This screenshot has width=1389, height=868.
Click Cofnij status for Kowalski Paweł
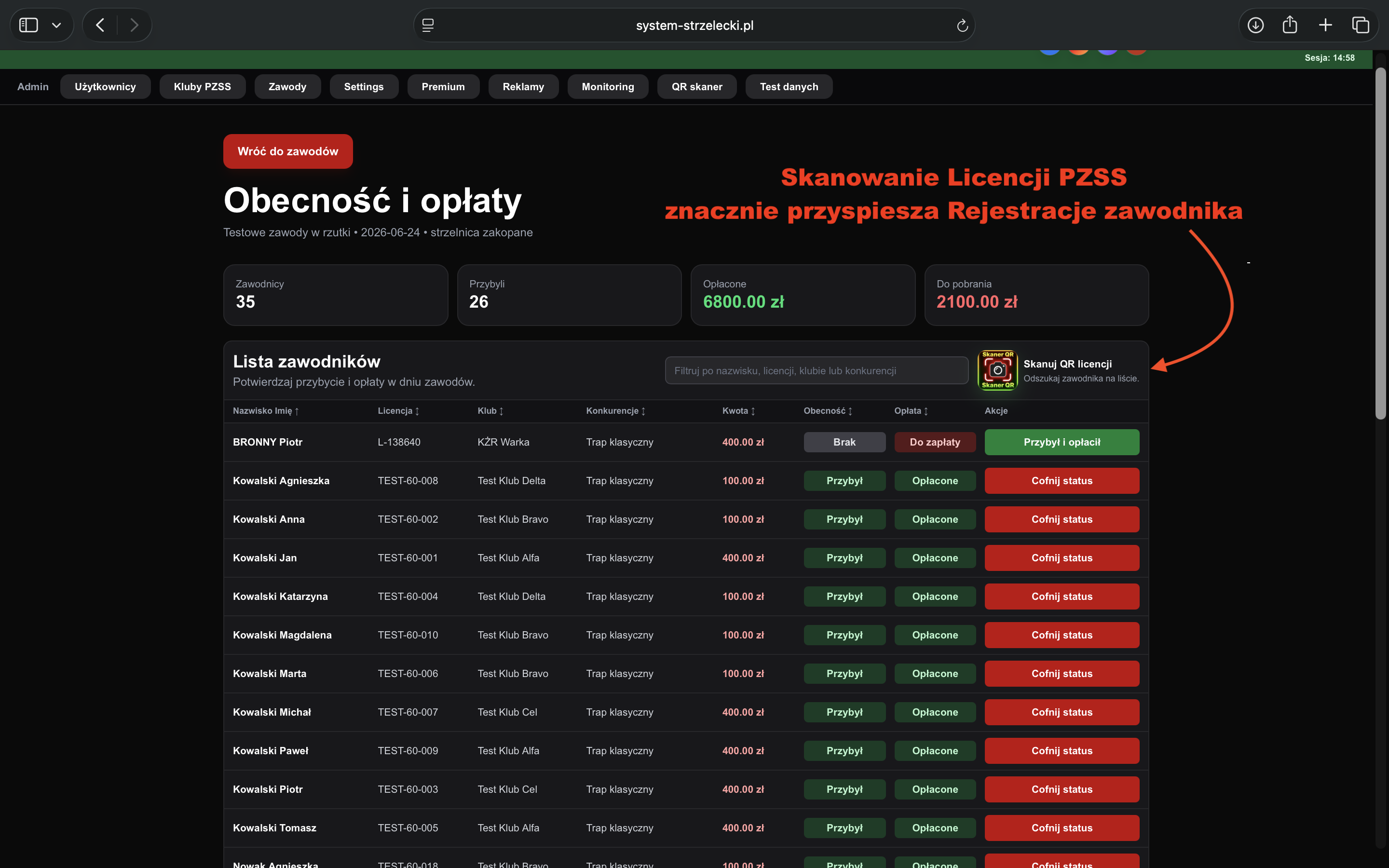pyautogui.click(x=1062, y=750)
